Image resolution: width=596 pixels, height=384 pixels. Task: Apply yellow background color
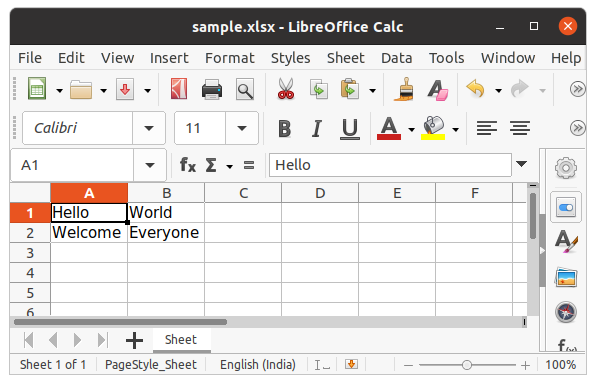(x=433, y=128)
